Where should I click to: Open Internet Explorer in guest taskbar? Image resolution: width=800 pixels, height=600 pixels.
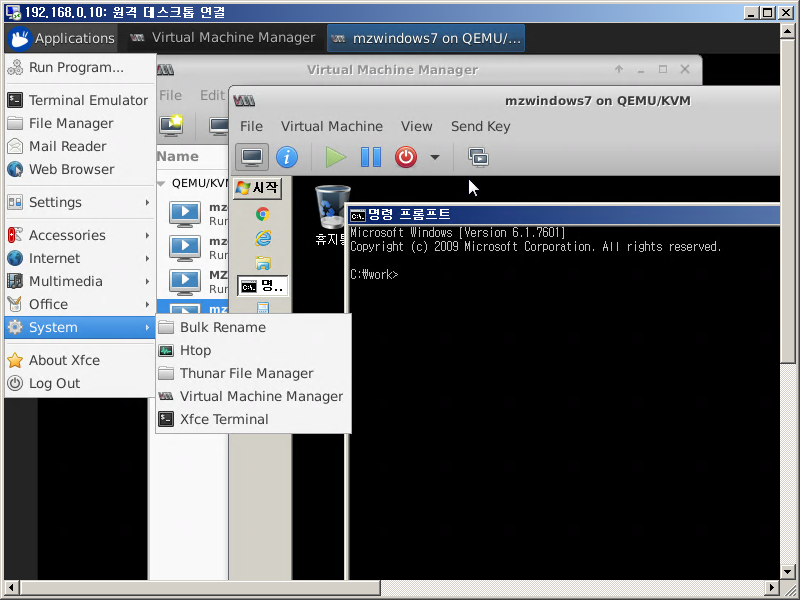click(x=263, y=238)
